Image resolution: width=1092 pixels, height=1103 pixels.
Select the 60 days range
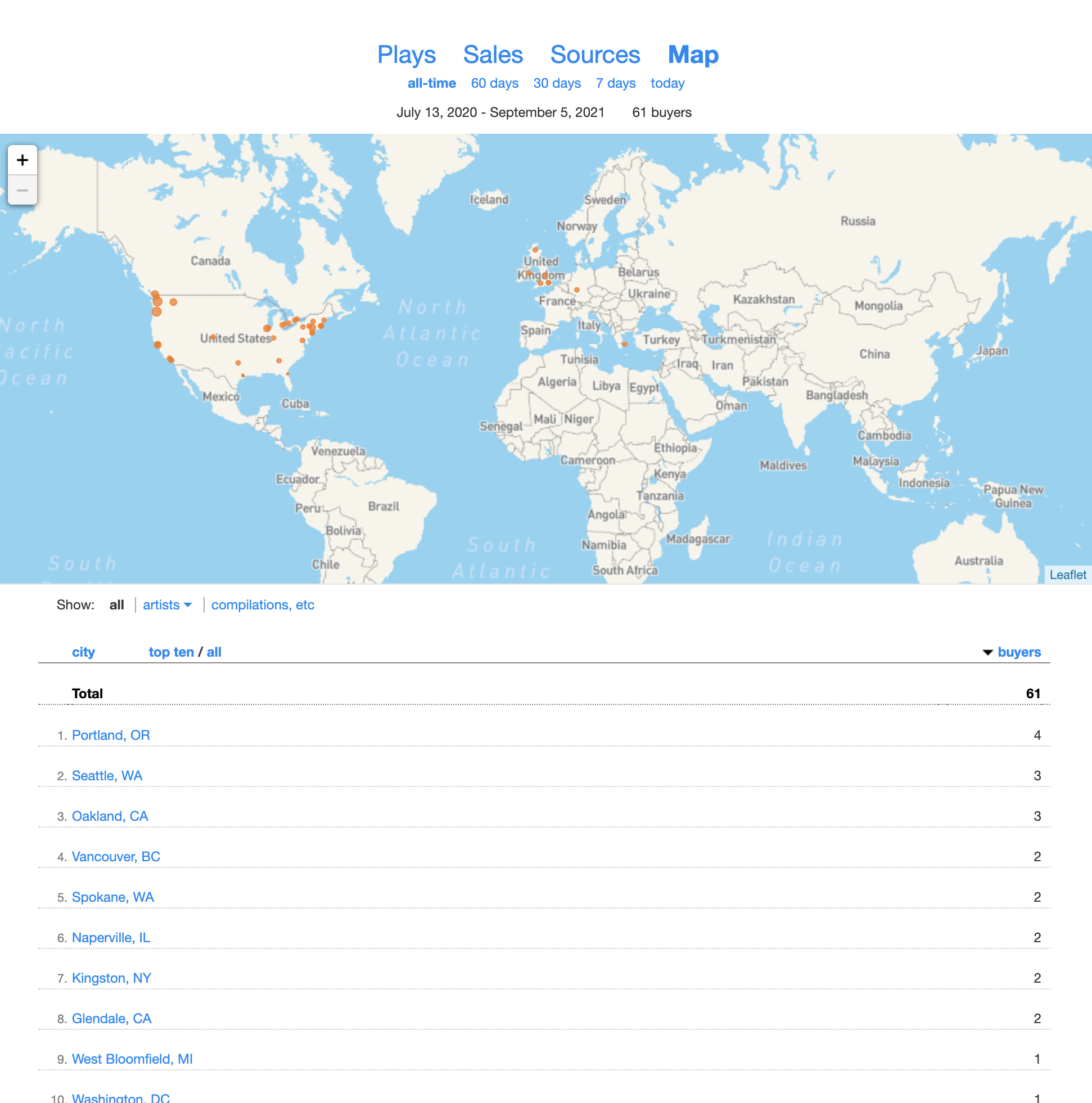coord(494,83)
